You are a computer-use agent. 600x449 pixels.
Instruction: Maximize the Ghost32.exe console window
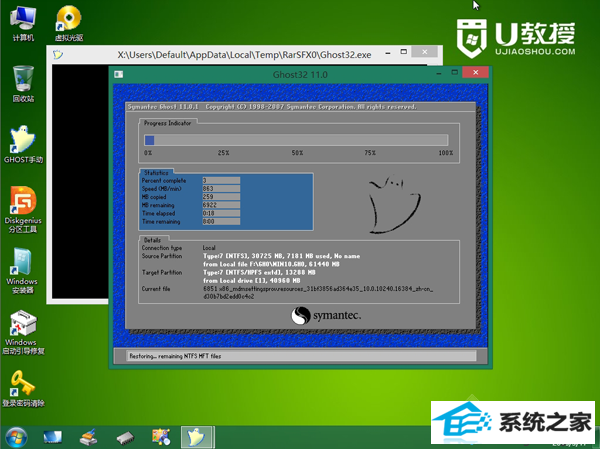[403, 52]
